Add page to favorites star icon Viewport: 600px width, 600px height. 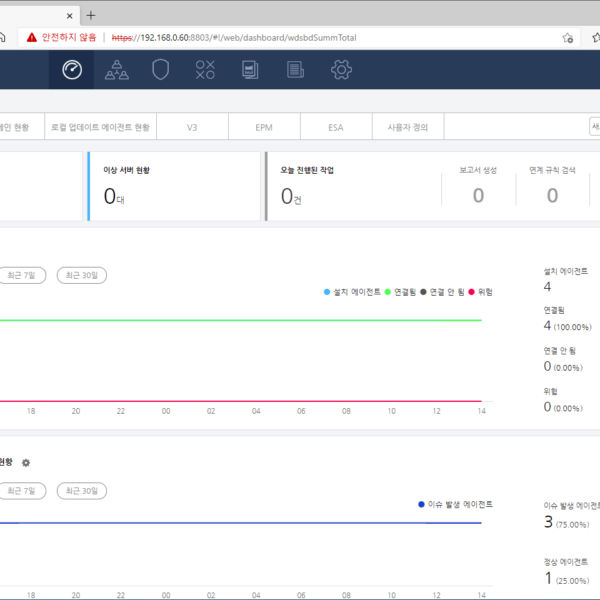pyautogui.click(x=567, y=38)
